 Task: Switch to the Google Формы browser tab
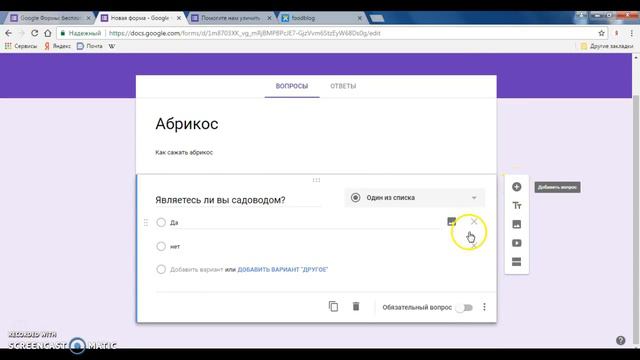click(49, 18)
